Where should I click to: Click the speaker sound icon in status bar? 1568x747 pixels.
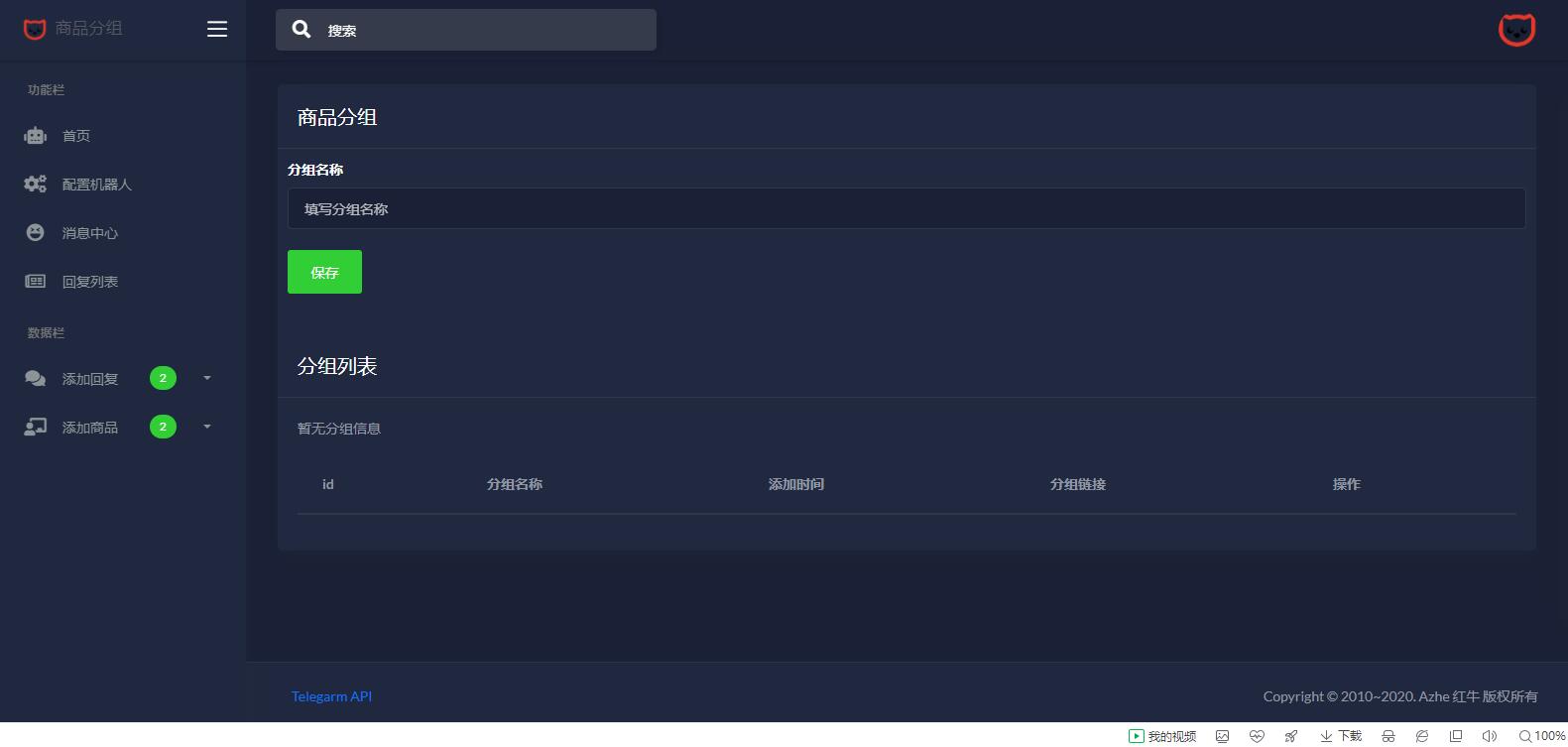pos(1490,736)
